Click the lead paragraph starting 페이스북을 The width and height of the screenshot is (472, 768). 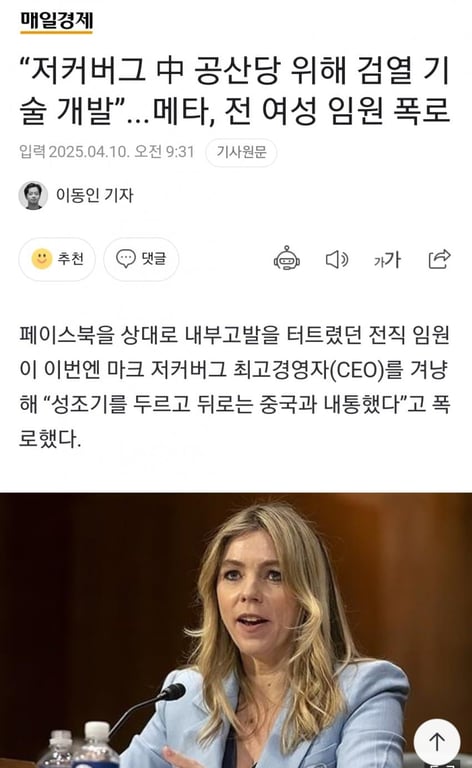(x=235, y=386)
